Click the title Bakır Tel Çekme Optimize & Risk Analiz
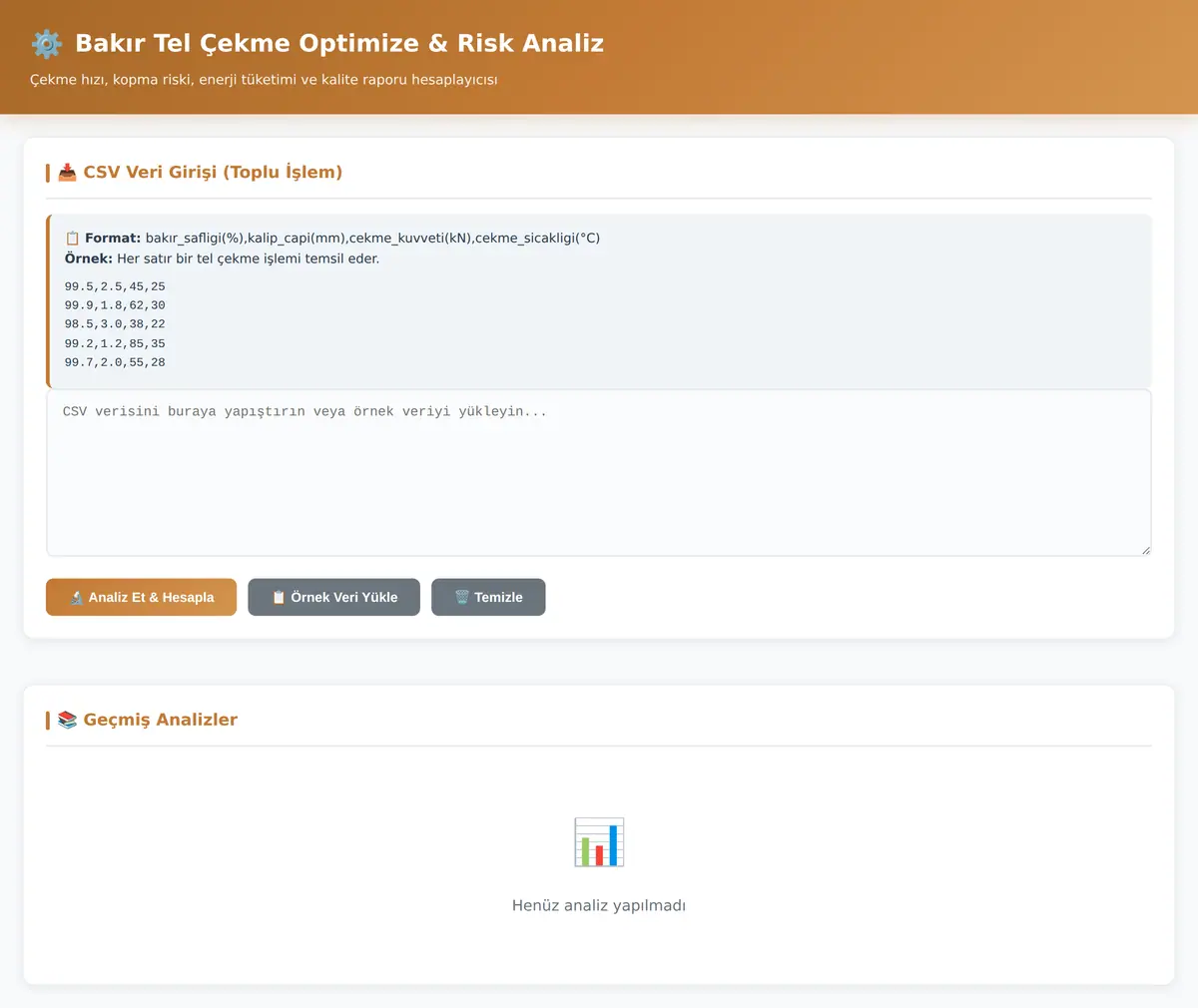This screenshot has width=1198, height=1008. click(339, 44)
